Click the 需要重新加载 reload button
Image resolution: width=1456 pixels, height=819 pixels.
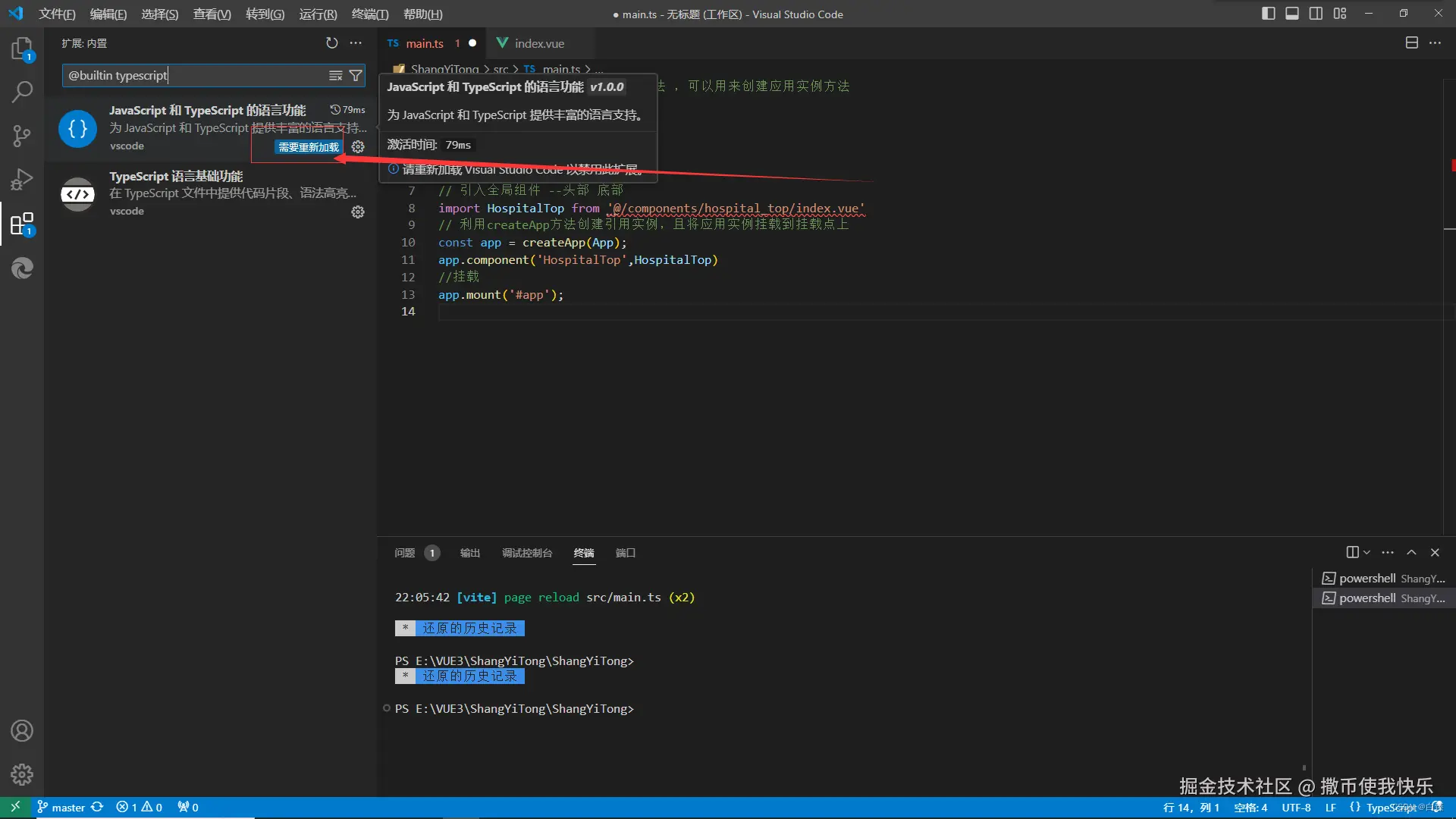point(308,147)
